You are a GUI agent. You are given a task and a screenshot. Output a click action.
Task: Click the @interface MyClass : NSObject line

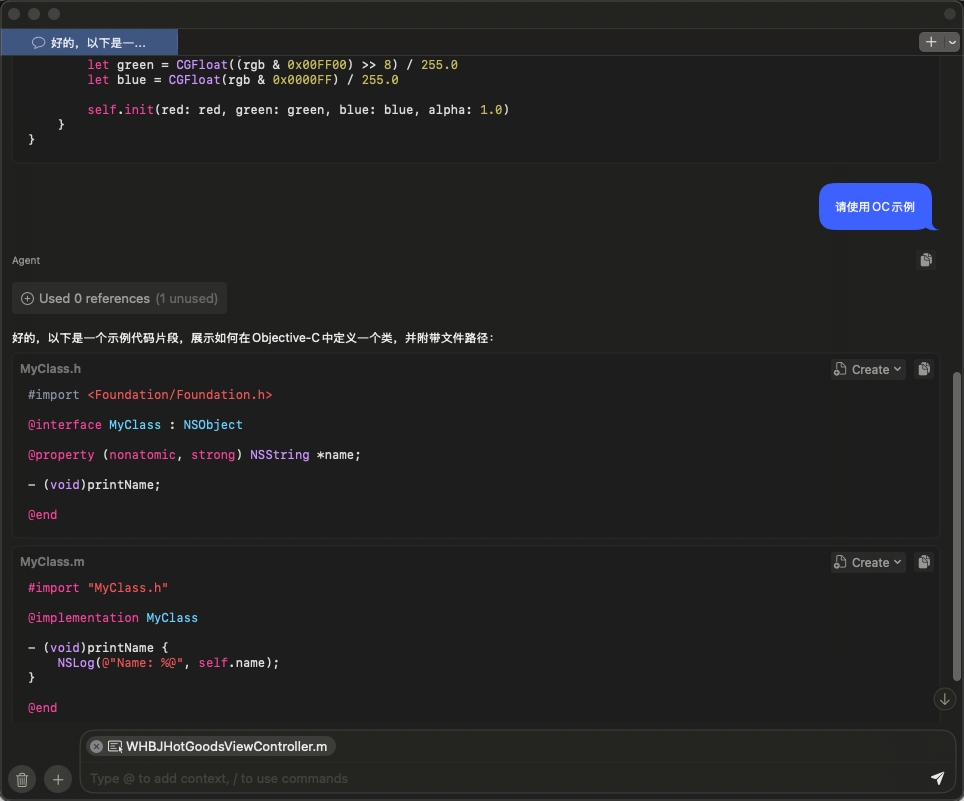click(x=135, y=425)
